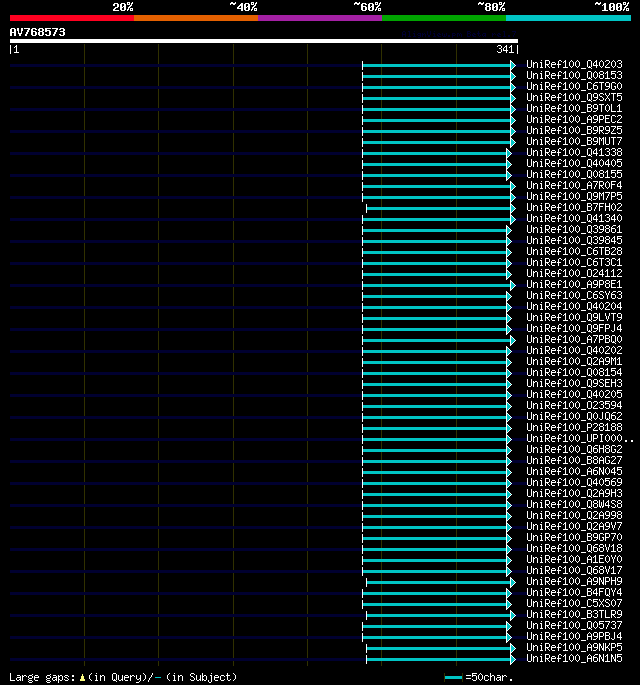Select UniRef100_Q40569 entry
The image size is (640, 685).
[x=574, y=482]
